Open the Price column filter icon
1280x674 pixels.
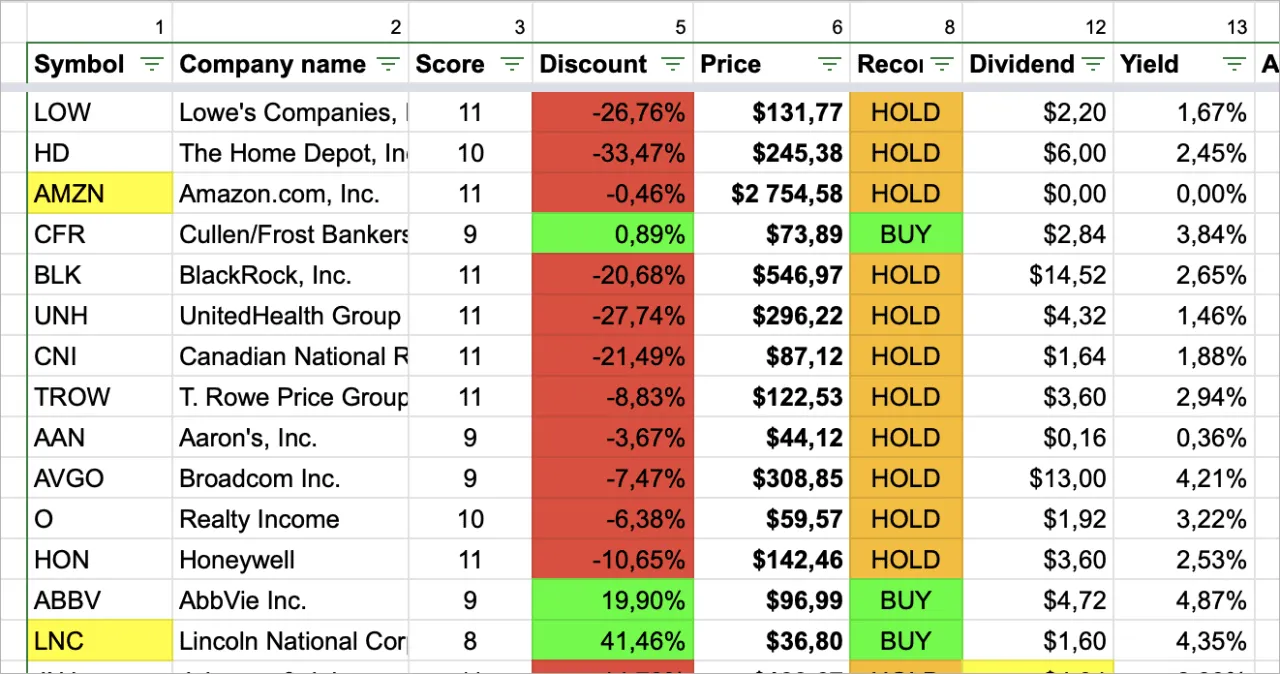click(x=829, y=65)
